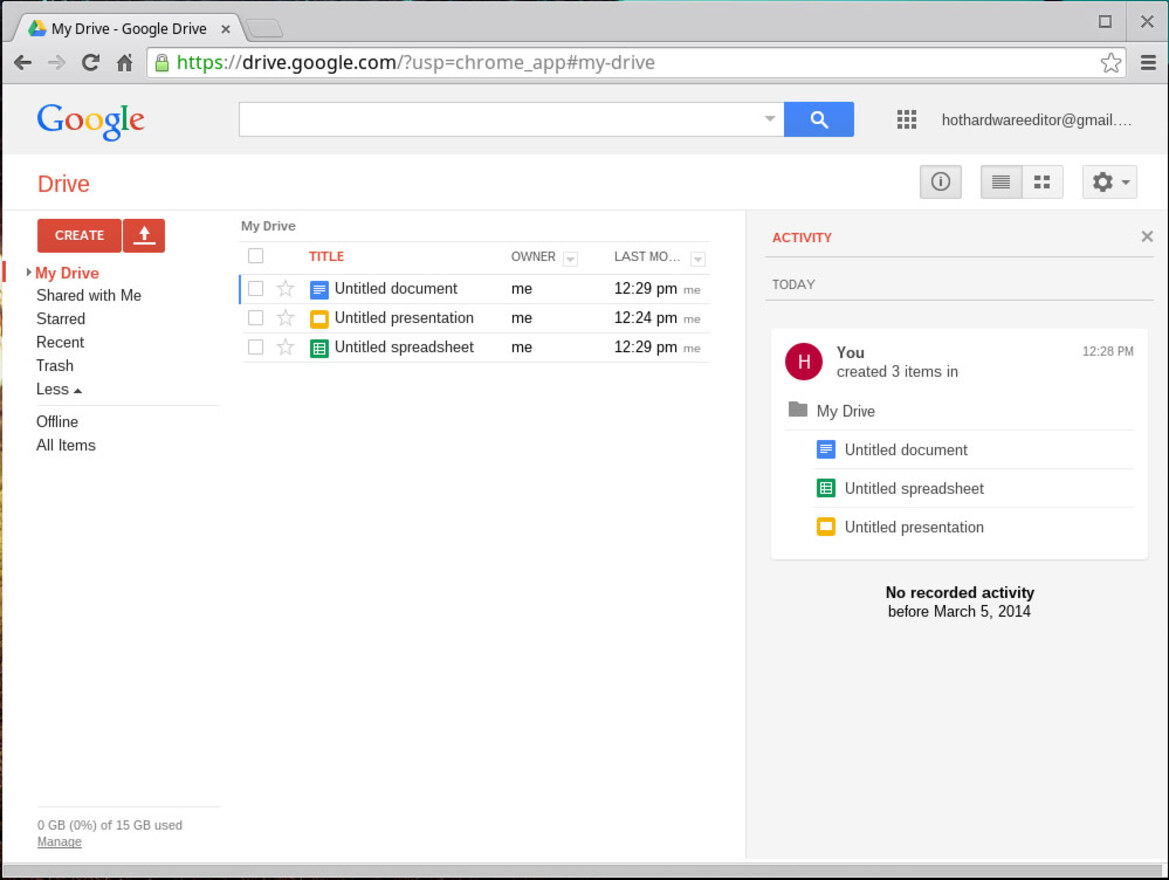Click the green lock security icon
The height and width of the screenshot is (880, 1169).
pyautogui.click(x=162, y=63)
